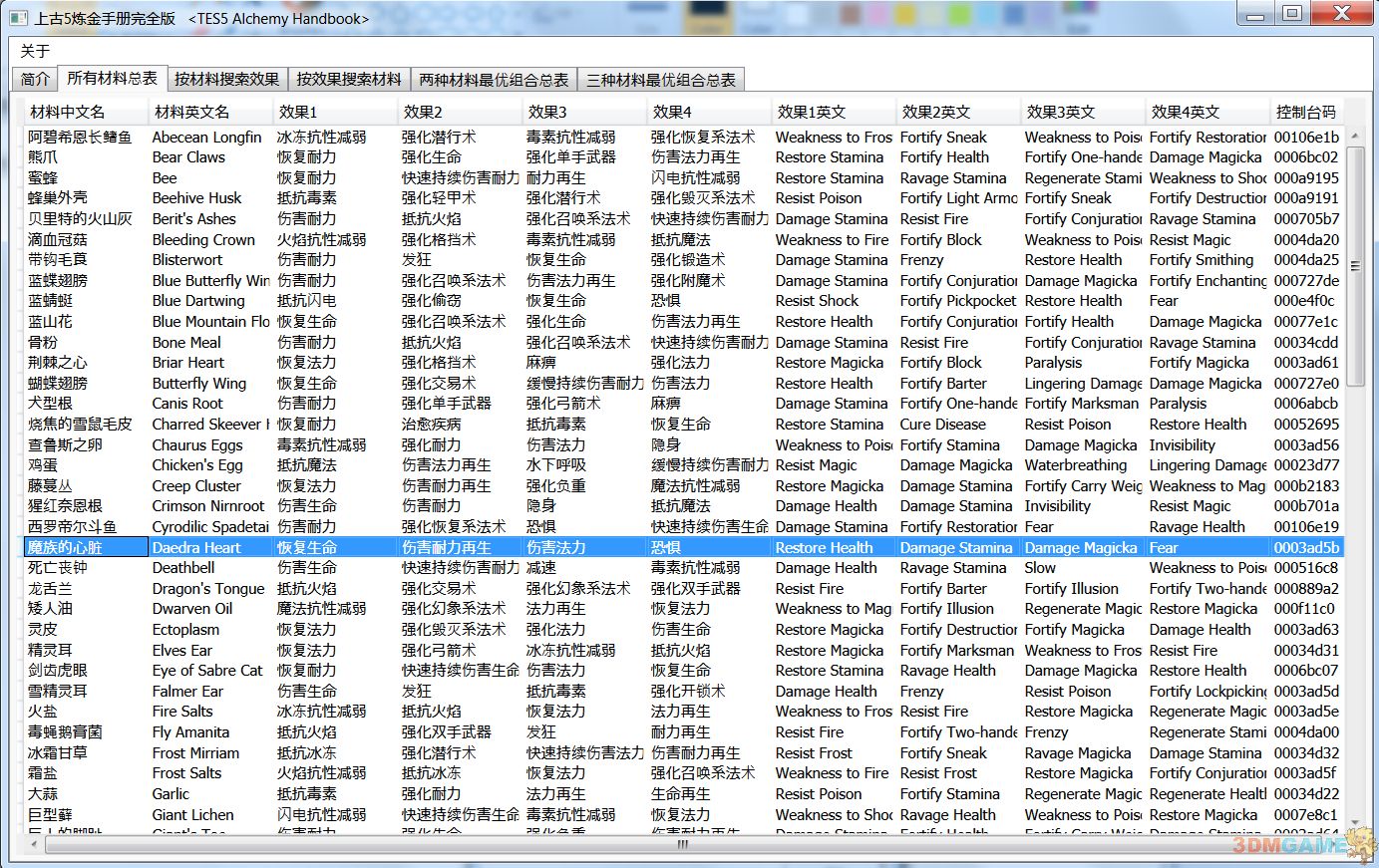Open the 关于 menu
This screenshot has width=1379, height=868.
[x=35, y=51]
